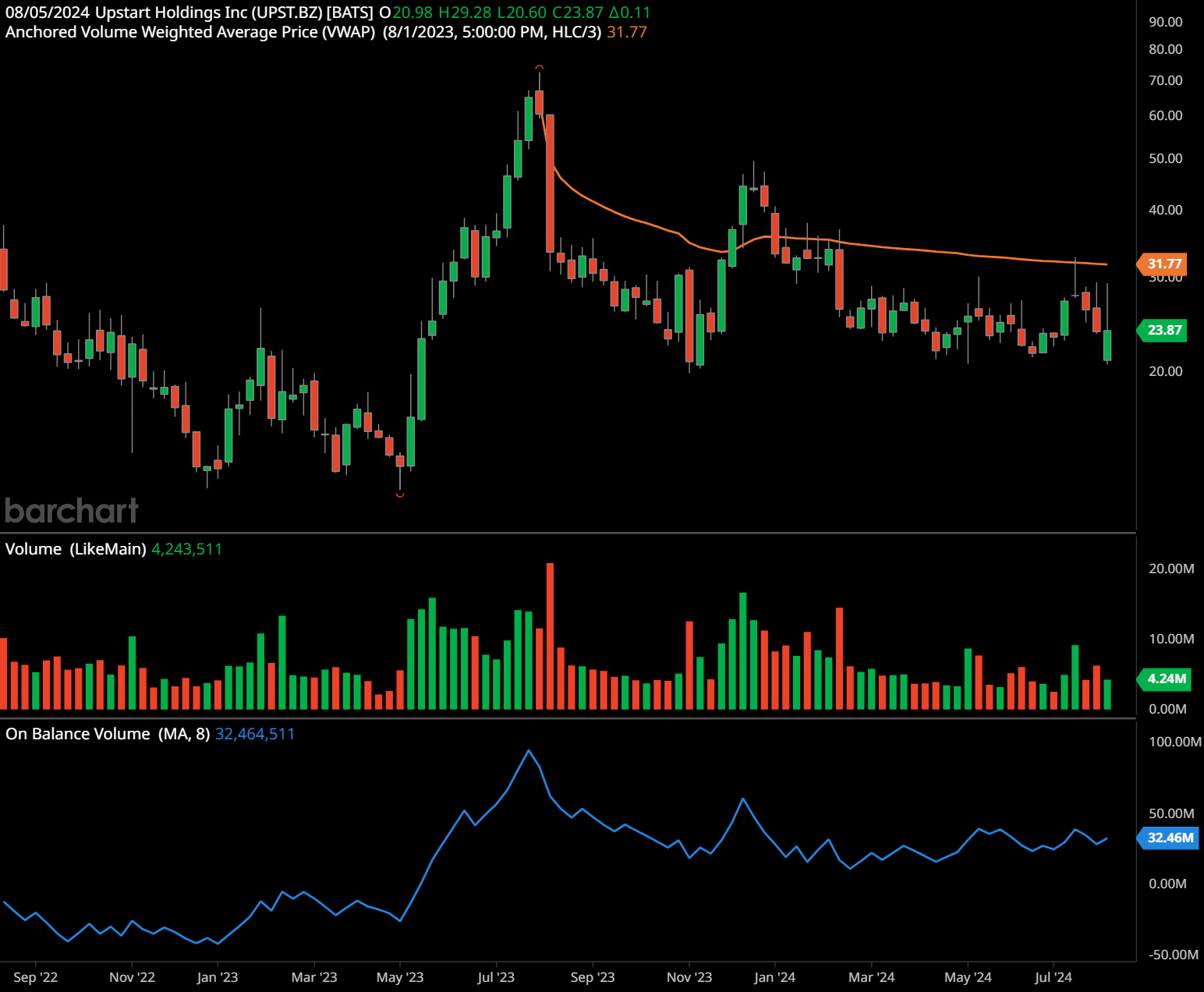
Task: Click the 100.00M OBV axis label
Action: click(x=1175, y=742)
